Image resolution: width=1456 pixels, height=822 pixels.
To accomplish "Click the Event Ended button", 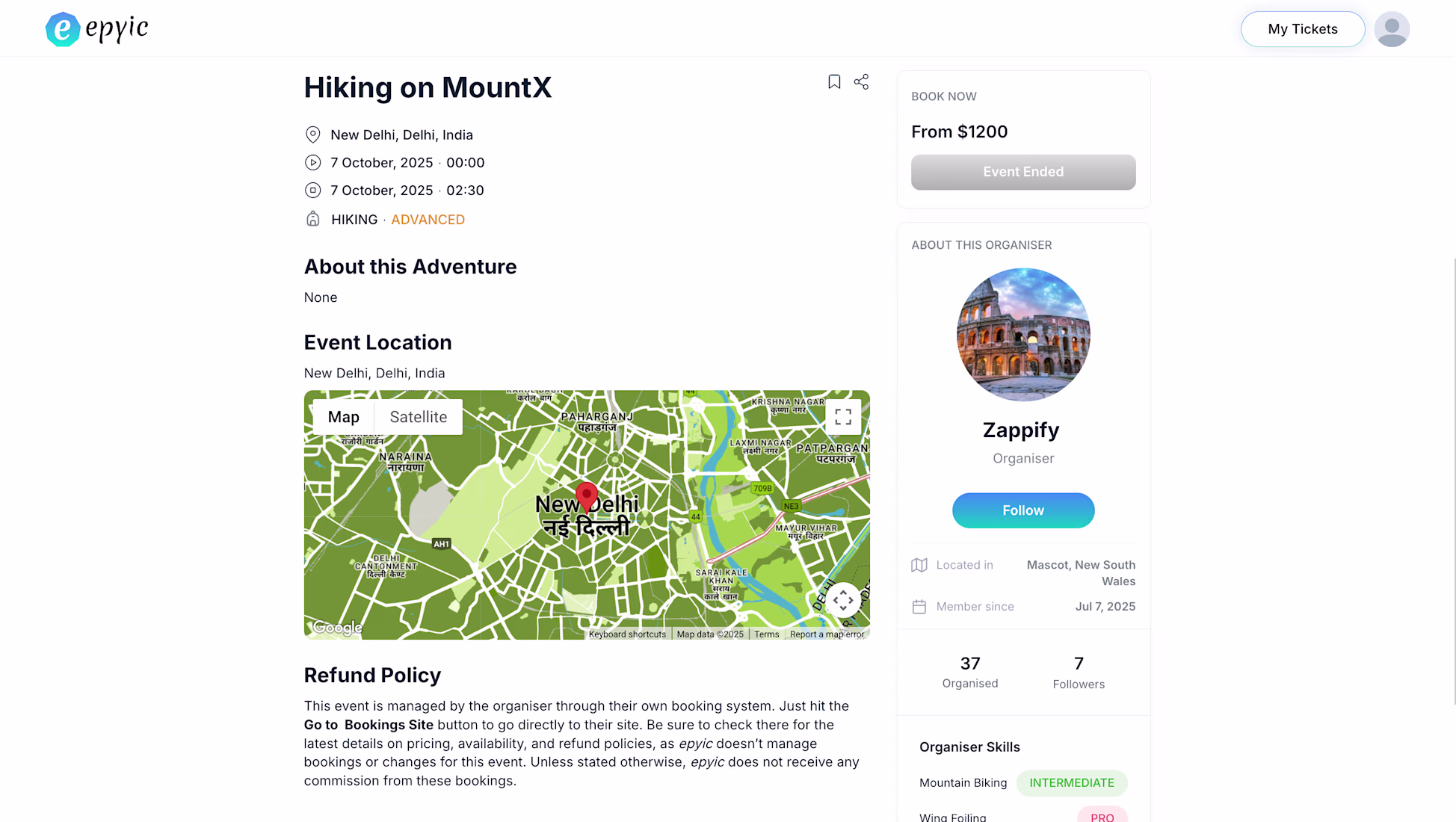I will coord(1022,172).
